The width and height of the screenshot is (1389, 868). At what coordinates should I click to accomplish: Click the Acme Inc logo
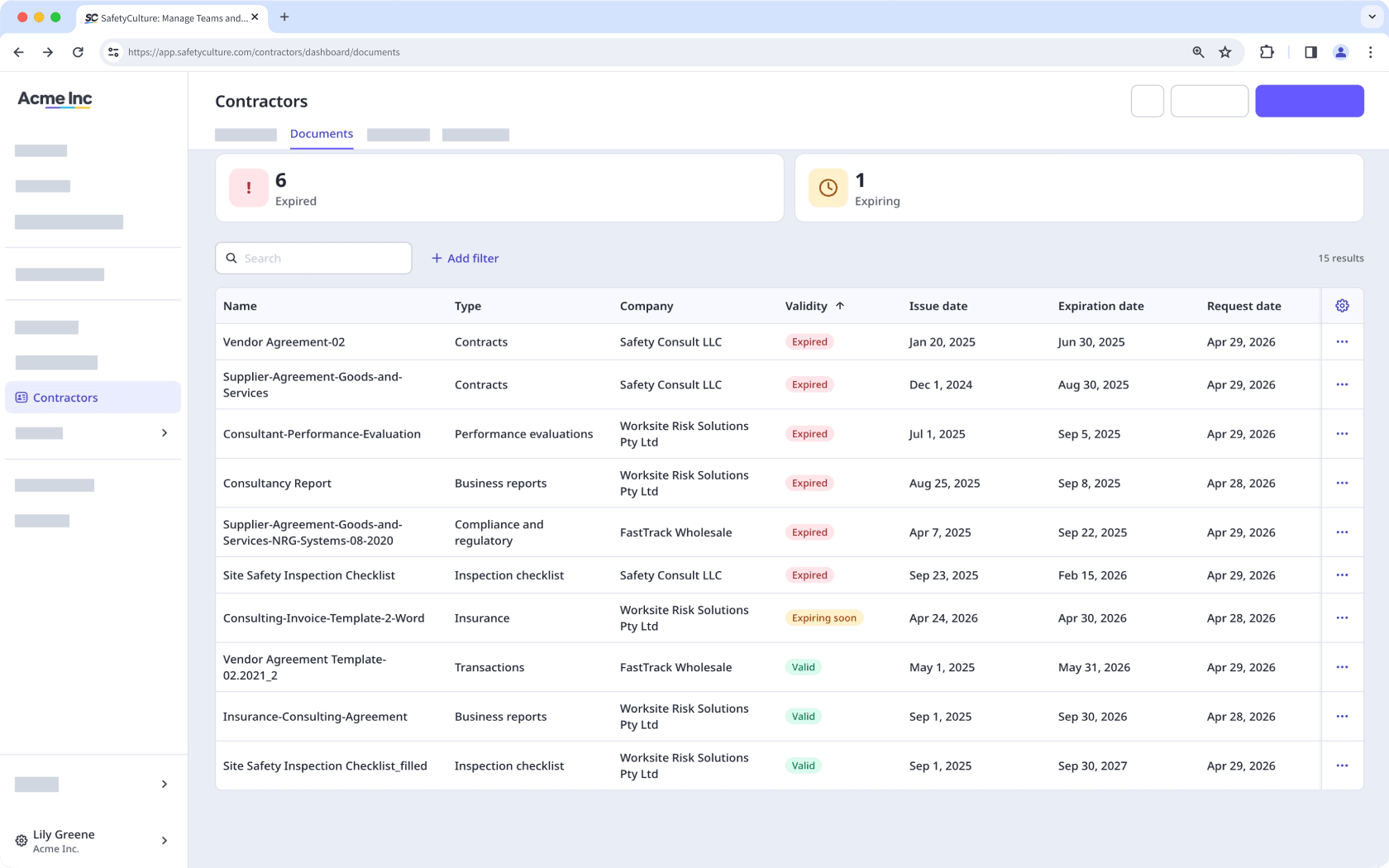[x=55, y=99]
